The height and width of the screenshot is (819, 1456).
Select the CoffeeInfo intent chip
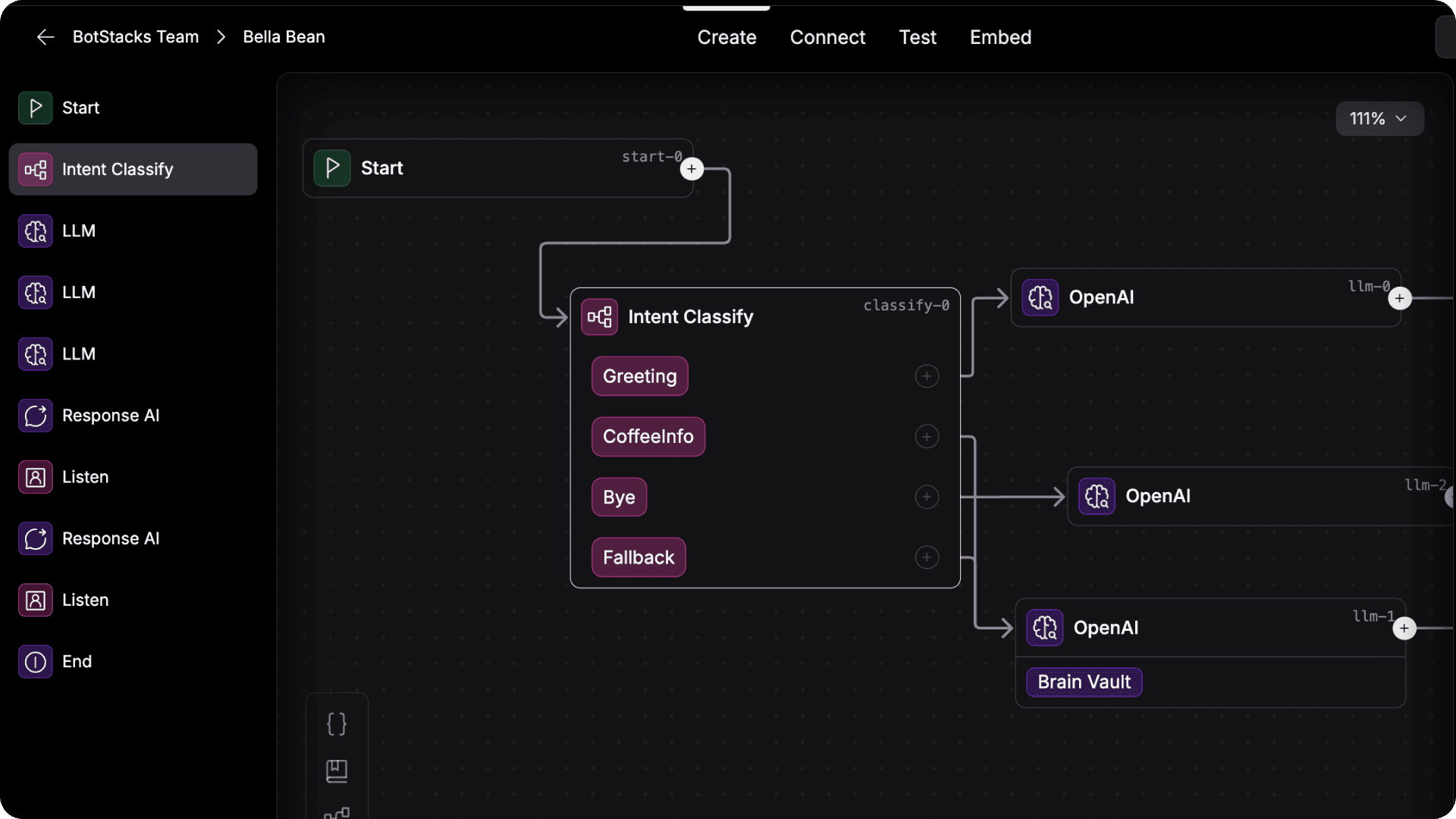(x=648, y=437)
